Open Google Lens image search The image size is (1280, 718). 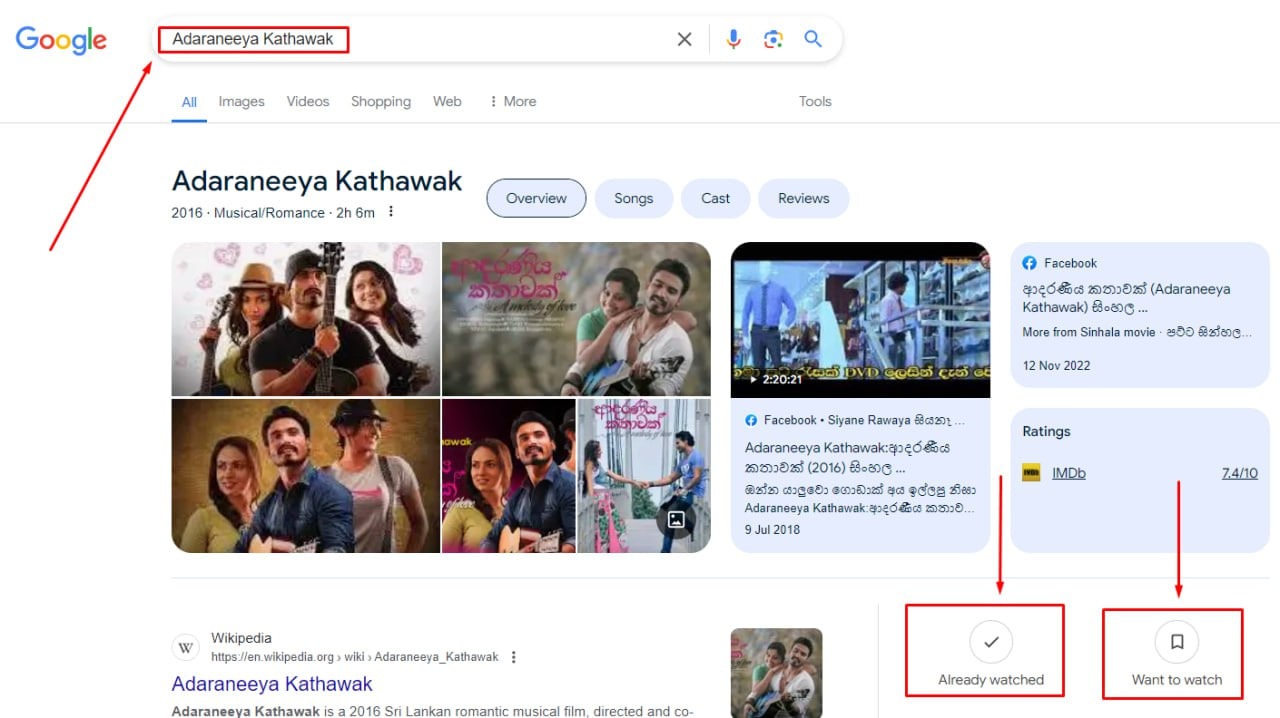773,39
